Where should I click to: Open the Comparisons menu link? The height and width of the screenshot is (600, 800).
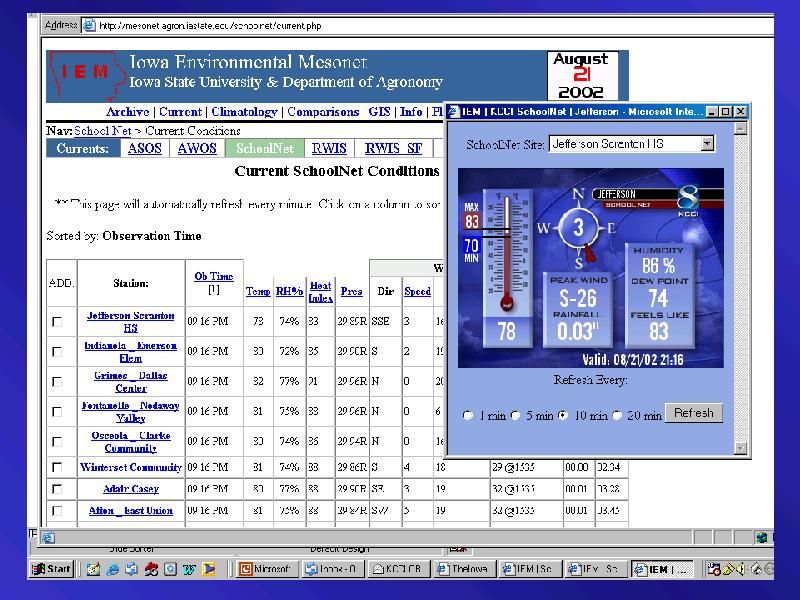coord(323,112)
